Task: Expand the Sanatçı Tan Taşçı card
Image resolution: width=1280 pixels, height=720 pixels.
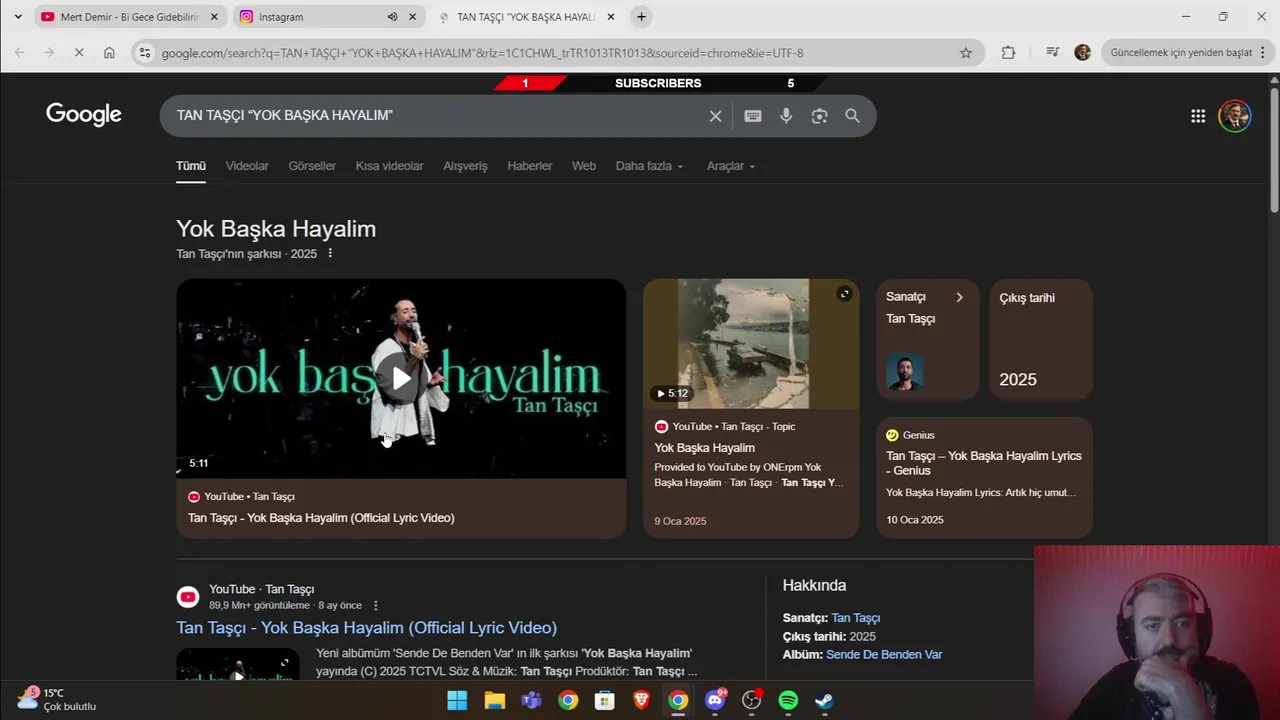Action: [928, 339]
